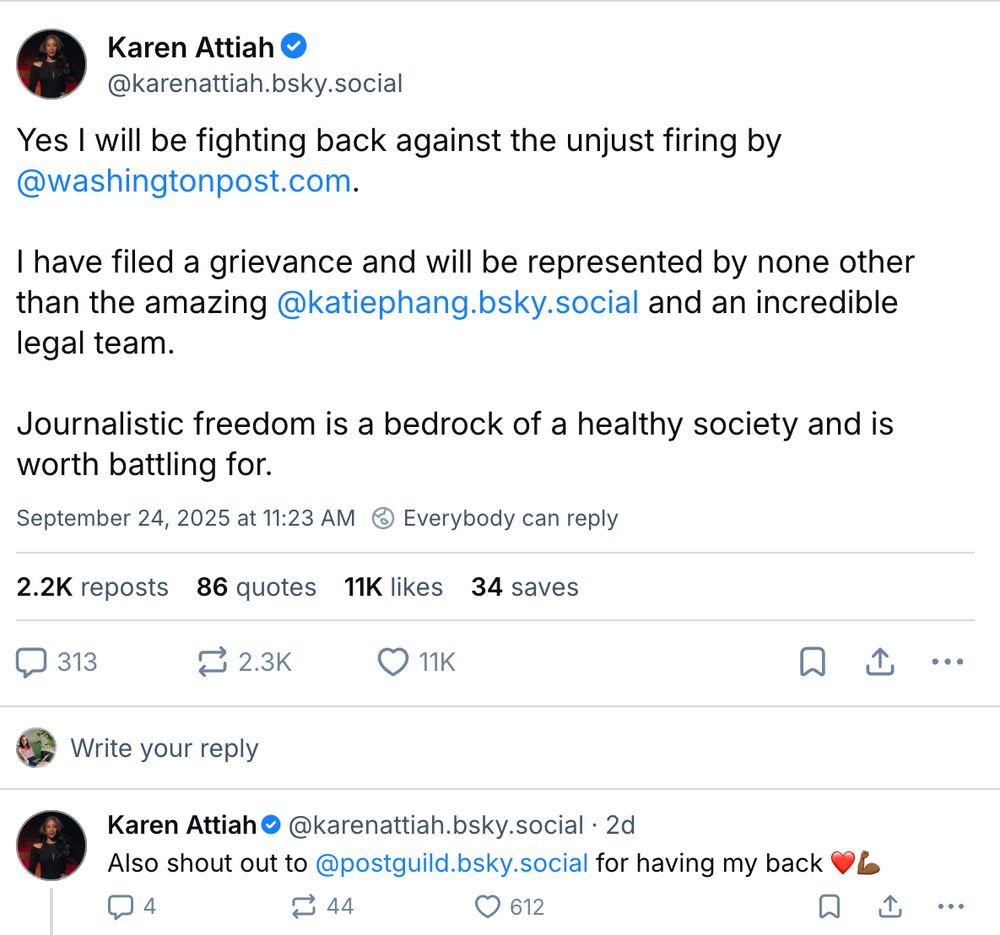Open the Everybody can reply settings
The image size is (1000, 935).
(x=496, y=518)
